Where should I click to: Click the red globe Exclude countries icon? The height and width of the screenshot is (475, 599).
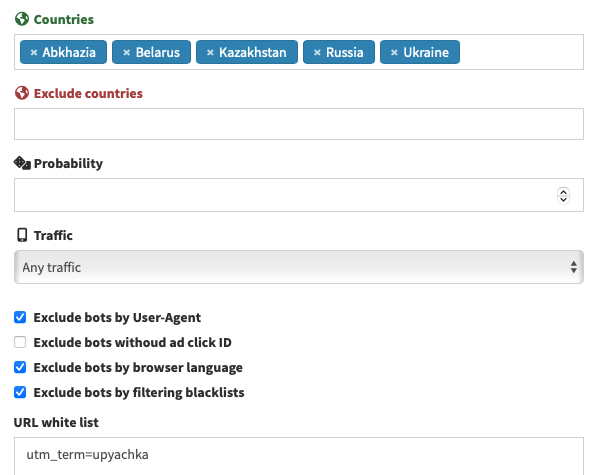[x=22, y=93]
